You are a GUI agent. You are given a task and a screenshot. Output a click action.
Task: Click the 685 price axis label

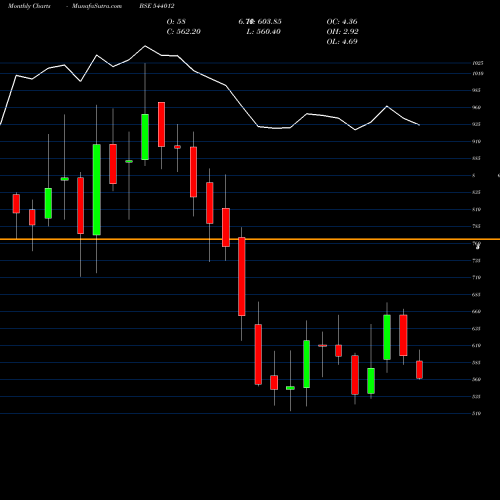point(476,295)
